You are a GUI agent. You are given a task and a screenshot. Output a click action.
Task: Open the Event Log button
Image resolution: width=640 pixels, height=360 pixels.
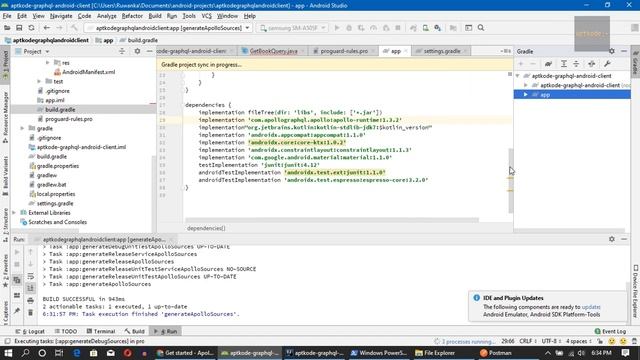tap(610, 331)
